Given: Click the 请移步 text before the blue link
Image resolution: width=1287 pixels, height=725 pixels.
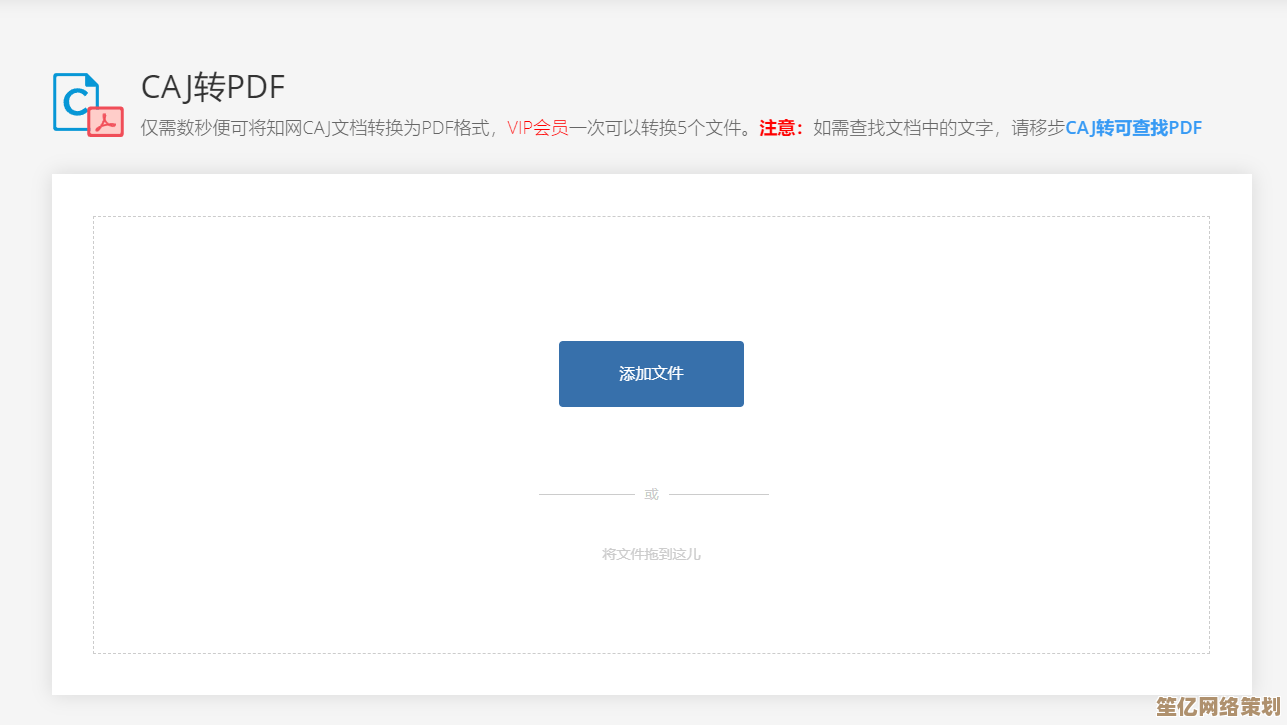Looking at the screenshot, I should [x=1038, y=128].
